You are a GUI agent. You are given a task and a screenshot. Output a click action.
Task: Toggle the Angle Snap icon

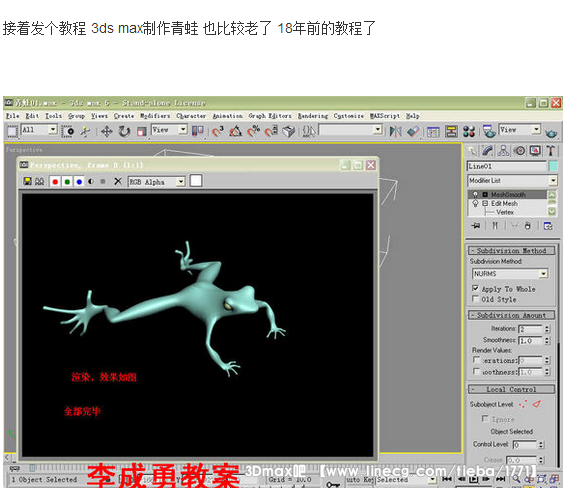point(235,131)
